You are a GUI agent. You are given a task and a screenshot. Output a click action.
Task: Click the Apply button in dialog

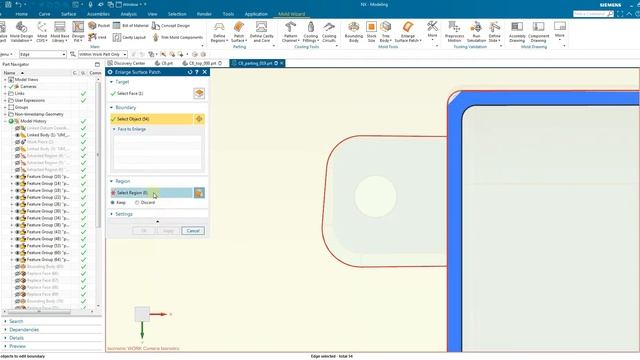coord(169,231)
